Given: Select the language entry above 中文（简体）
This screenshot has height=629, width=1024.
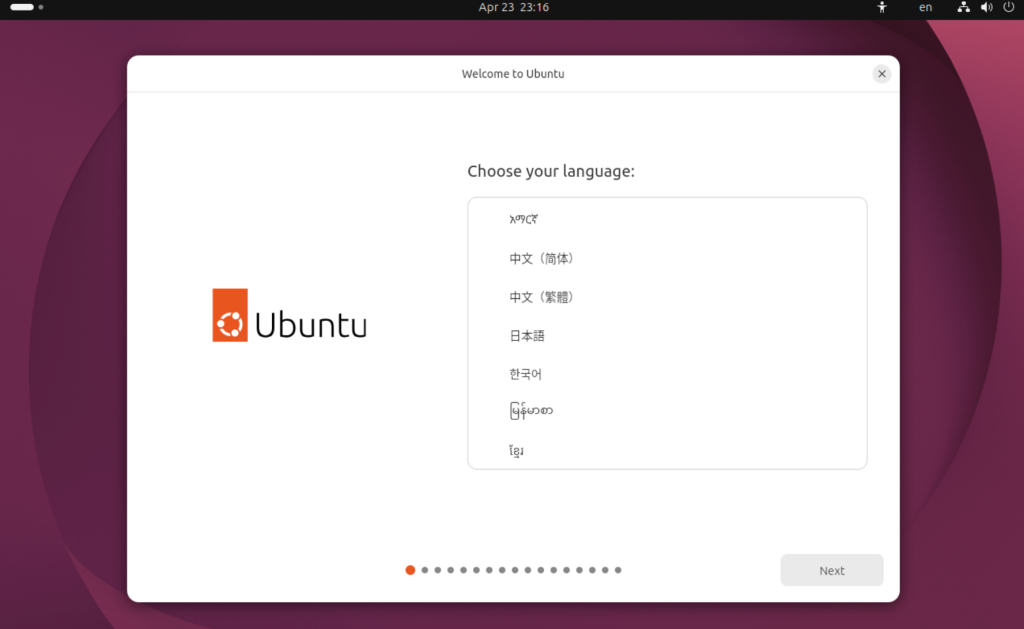Looking at the screenshot, I should point(525,219).
